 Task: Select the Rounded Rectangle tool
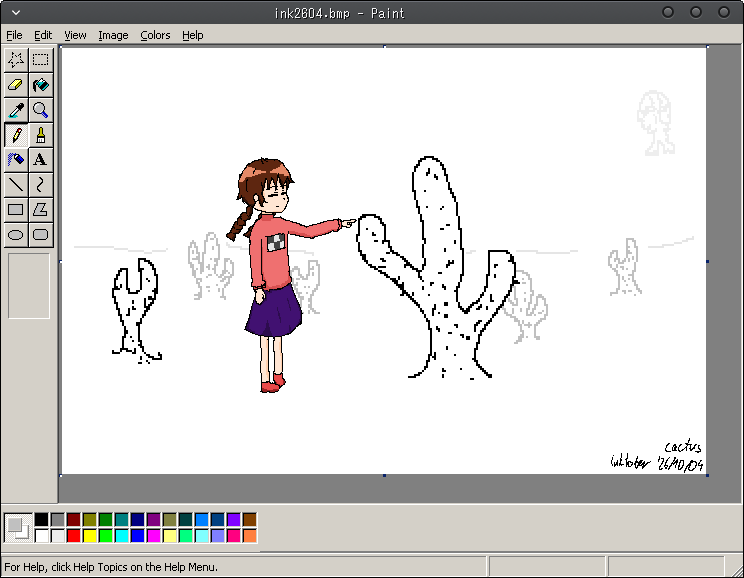click(41, 234)
